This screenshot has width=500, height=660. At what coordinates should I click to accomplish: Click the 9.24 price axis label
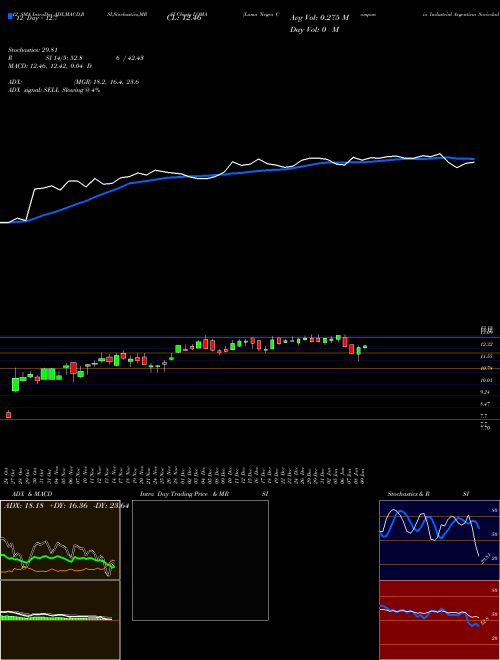tap(487, 392)
